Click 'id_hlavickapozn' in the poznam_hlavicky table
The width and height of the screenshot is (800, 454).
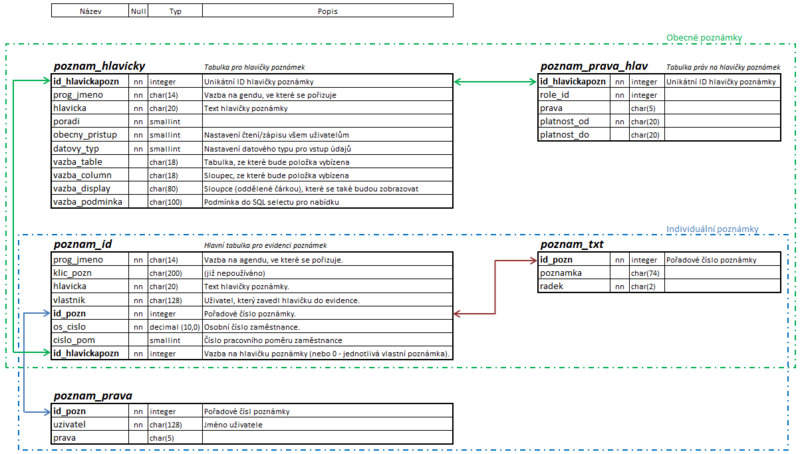pyautogui.click(x=86, y=82)
